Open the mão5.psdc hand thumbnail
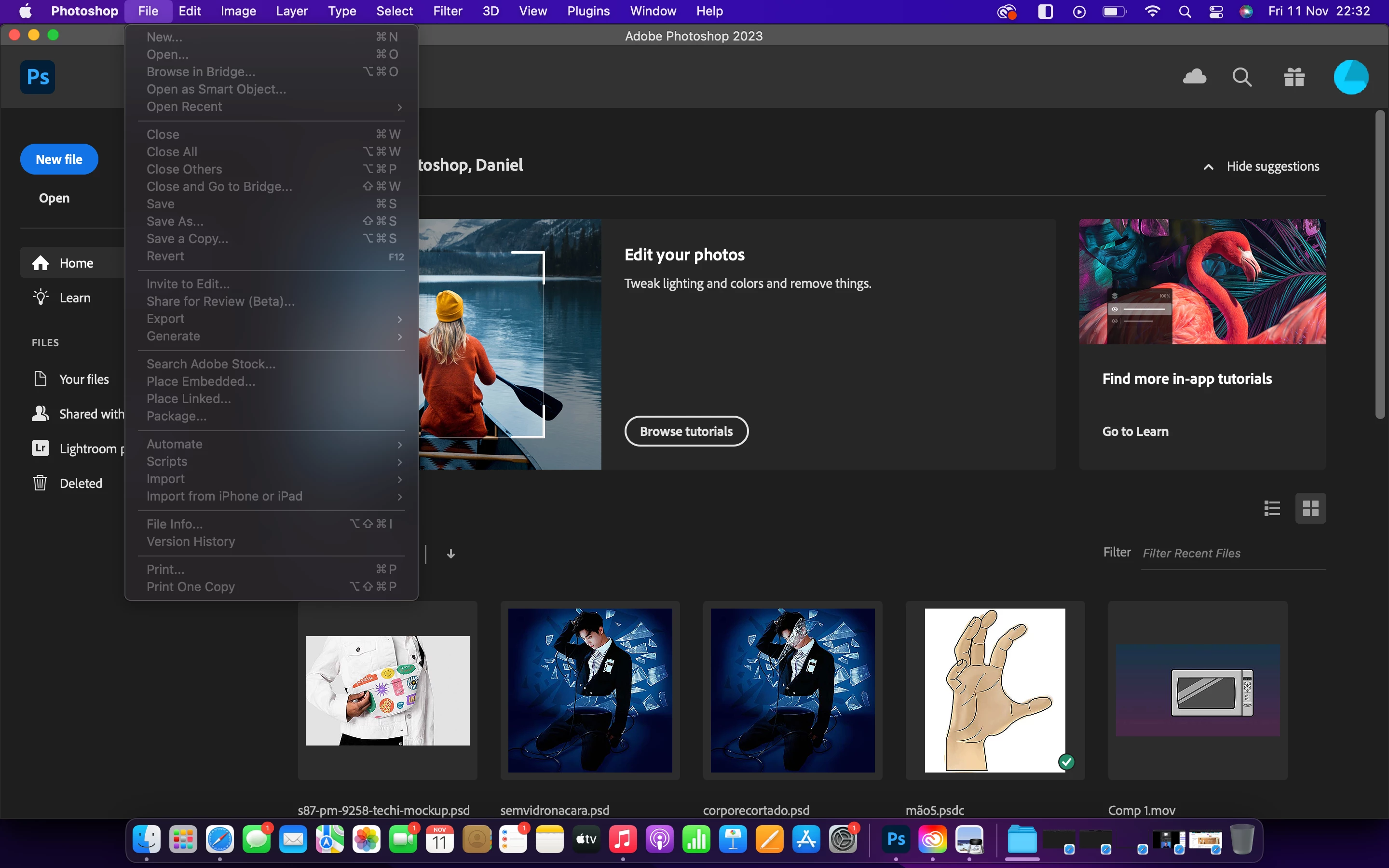 (x=994, y=690)
